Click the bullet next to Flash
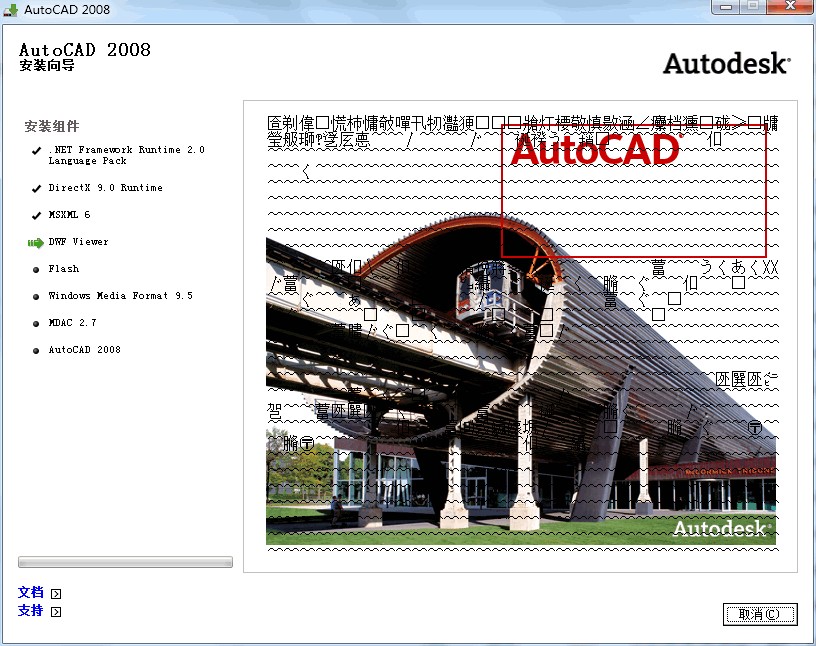This screenshot has width=816, height=646. [x=36, y=269]
